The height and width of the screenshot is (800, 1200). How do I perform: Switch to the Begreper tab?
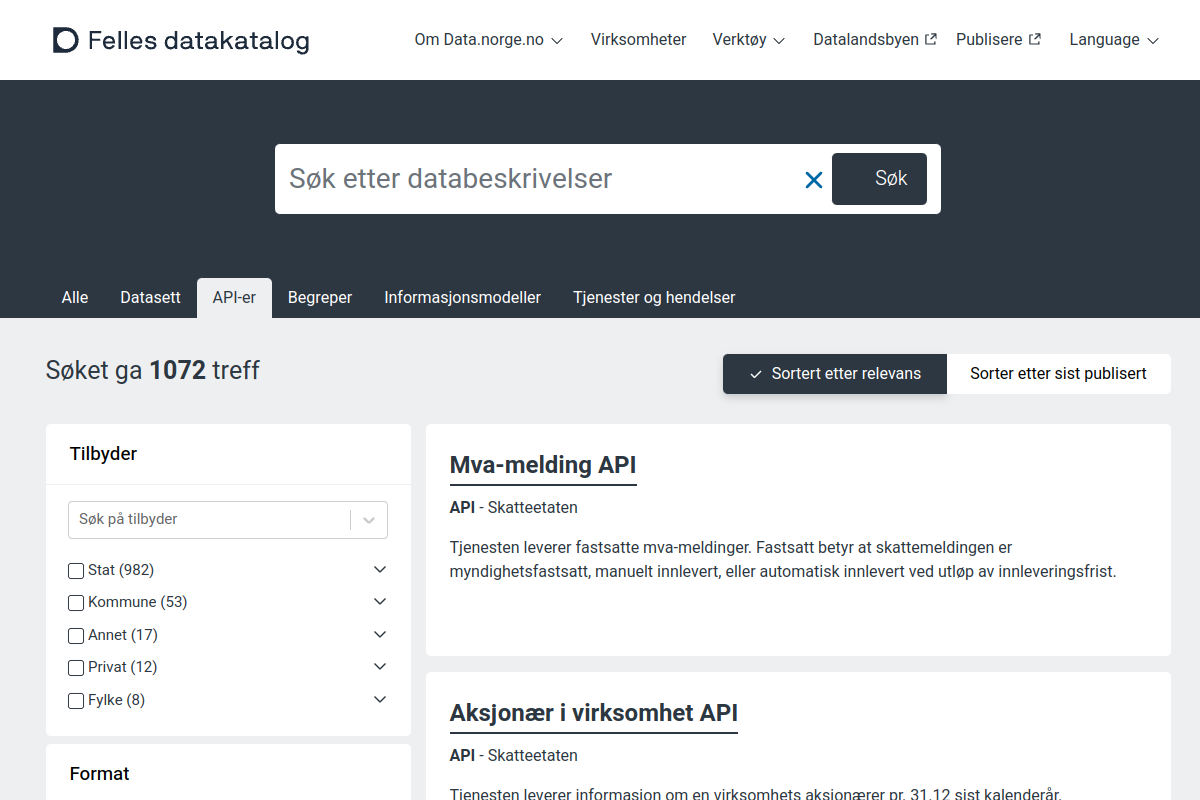click(320, 298)
